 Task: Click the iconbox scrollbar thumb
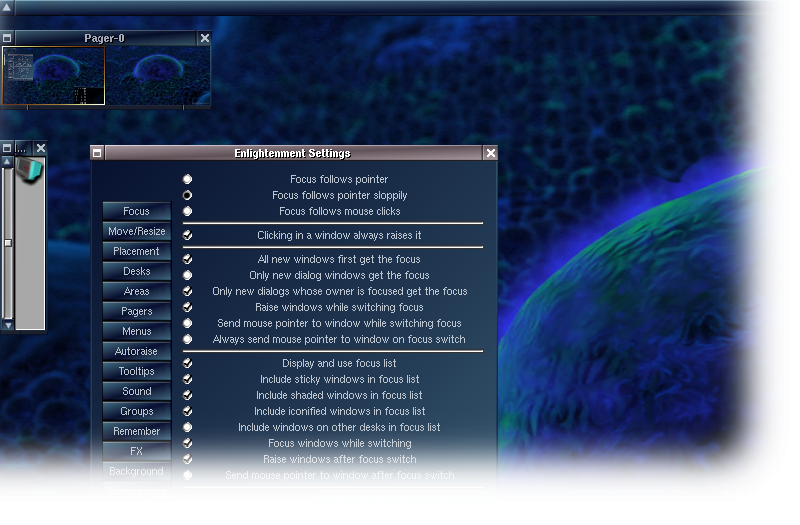(8, 243)
